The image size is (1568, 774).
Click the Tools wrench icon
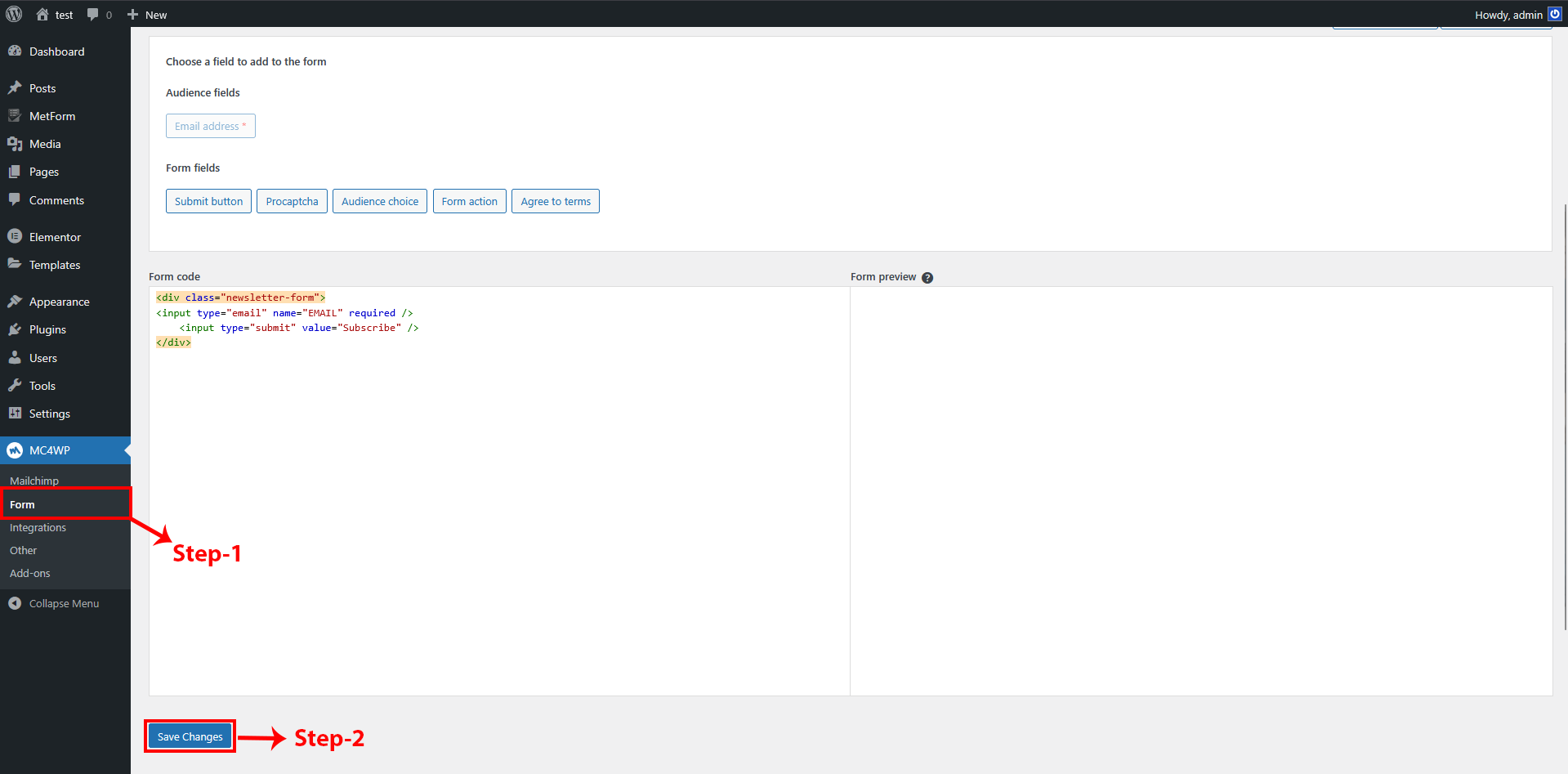15,386
